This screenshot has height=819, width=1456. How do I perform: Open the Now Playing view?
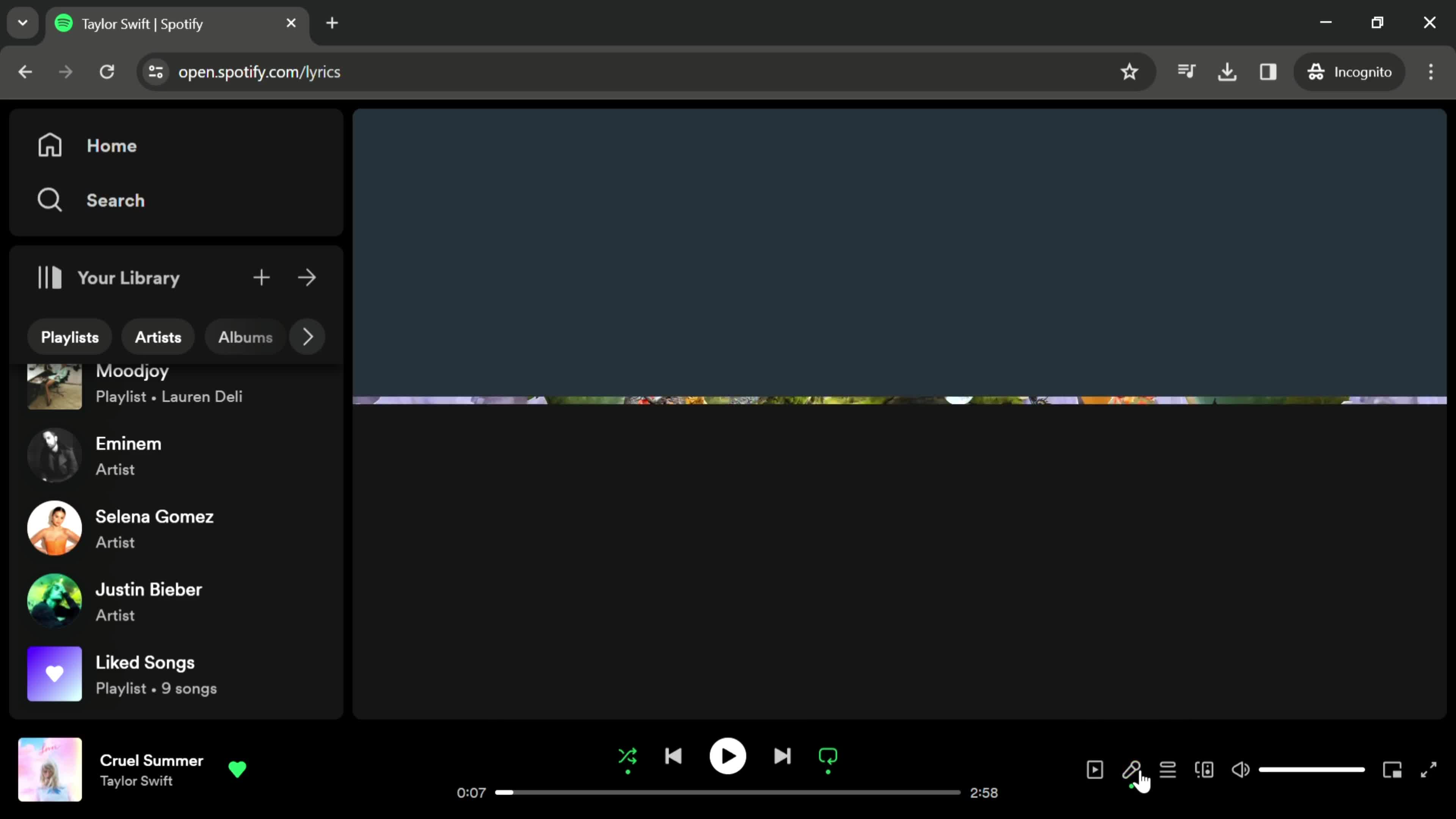tap(1095, 770)
